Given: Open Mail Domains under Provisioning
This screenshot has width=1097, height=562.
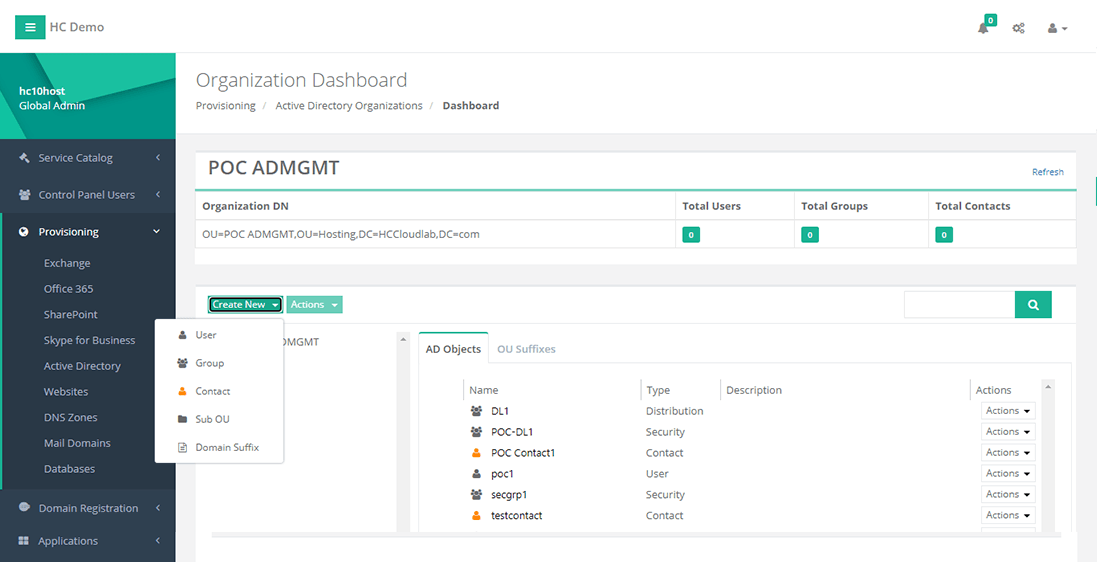Looking at the screenshot, I should (77, 443).
